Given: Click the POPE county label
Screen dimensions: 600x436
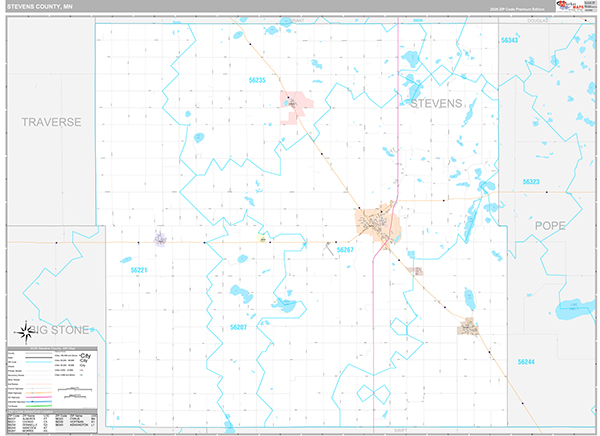Looking at the screenshot, I should (x=550, y=226).
